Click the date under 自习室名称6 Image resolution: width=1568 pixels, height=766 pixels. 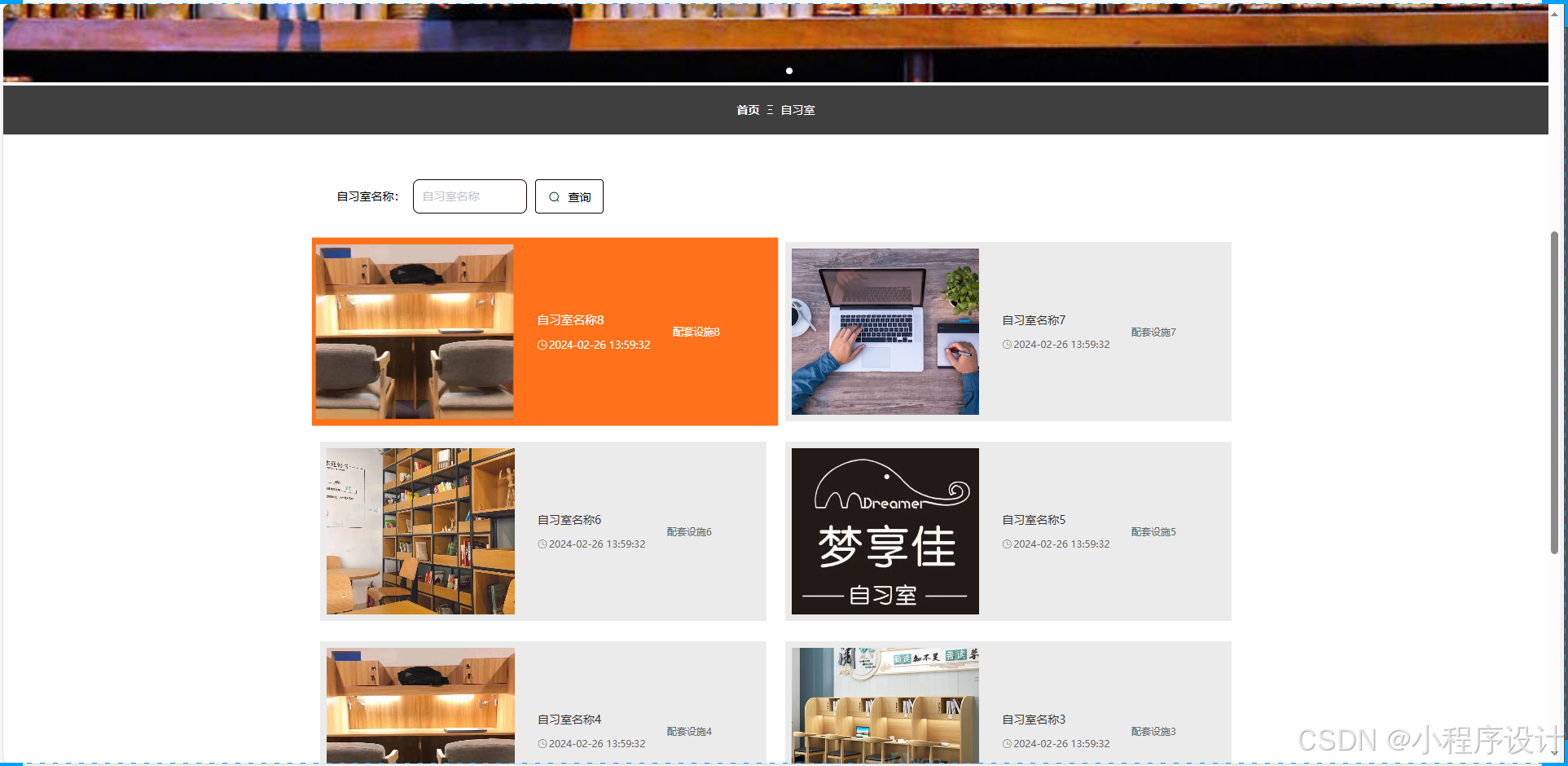coord(597,544)
